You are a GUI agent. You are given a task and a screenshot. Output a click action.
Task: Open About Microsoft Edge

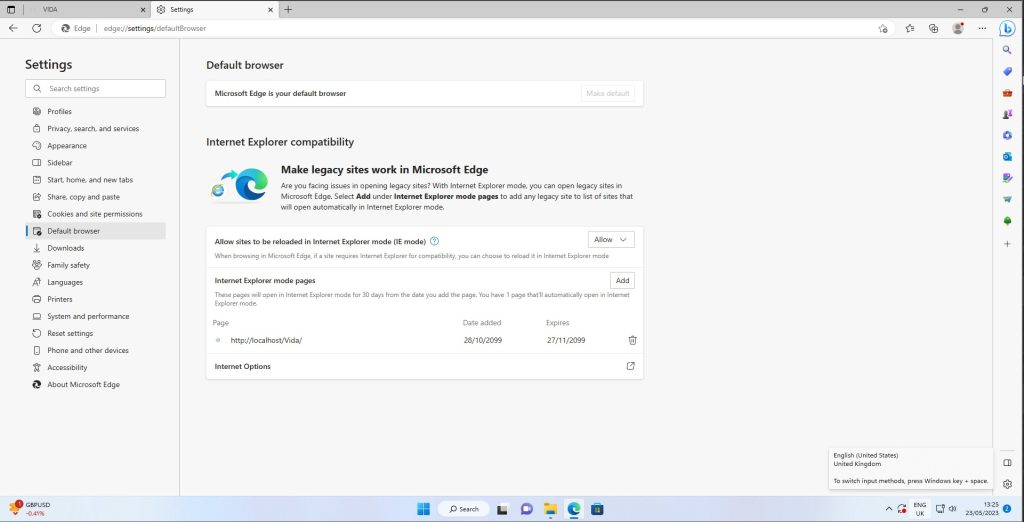(x=95, y=385)
